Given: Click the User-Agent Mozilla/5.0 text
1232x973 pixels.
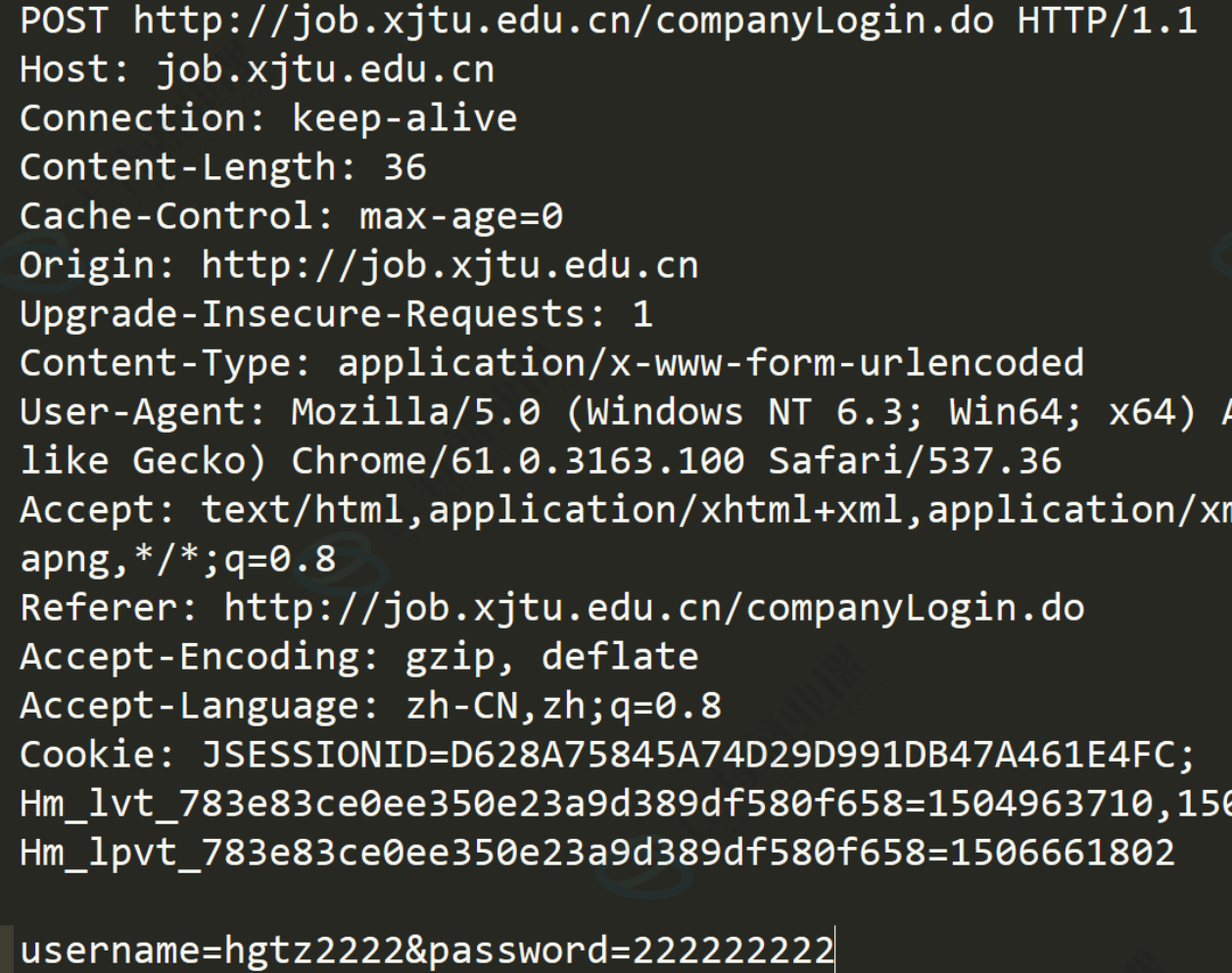Looking at the screenshot, I should [415, 412].
